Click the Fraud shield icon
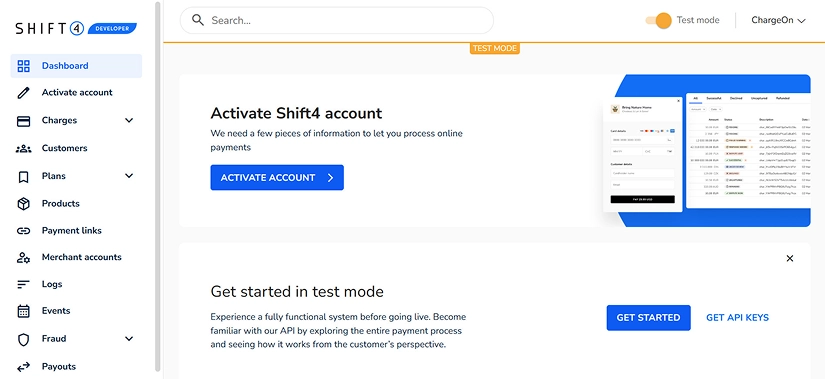This screenshot has height=379, width=825. (x=24, y=339)
